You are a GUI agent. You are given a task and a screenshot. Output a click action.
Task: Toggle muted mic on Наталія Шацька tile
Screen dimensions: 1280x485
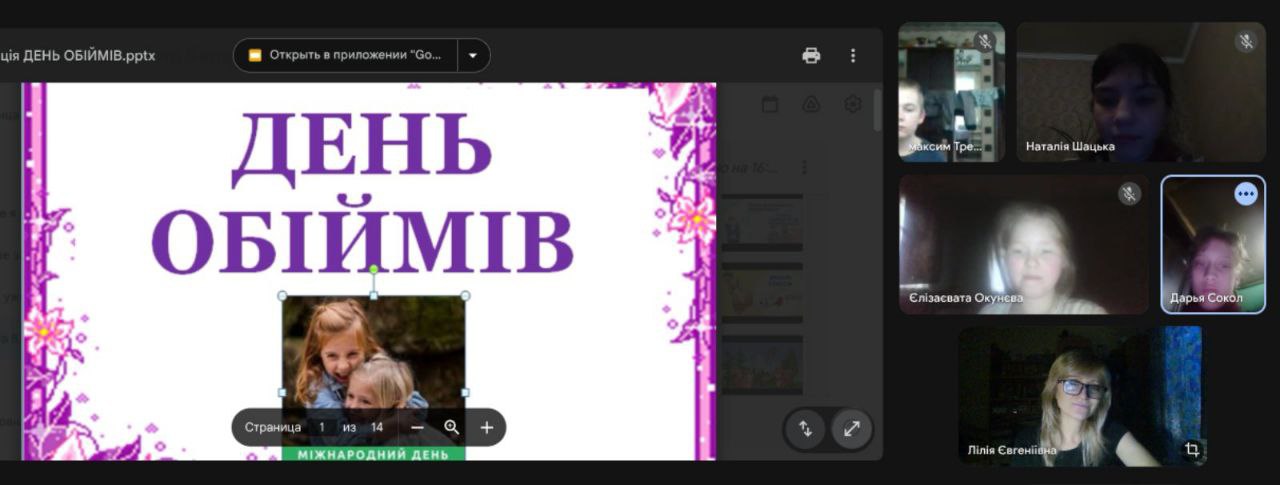click(1246, 42)
